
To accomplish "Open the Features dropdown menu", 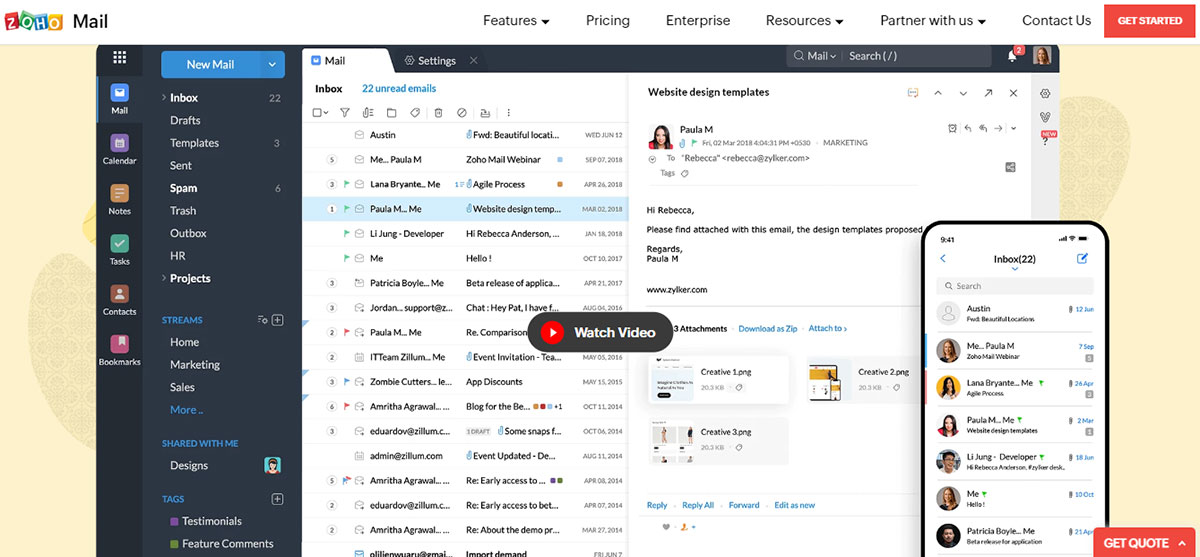I will [516, 20].
